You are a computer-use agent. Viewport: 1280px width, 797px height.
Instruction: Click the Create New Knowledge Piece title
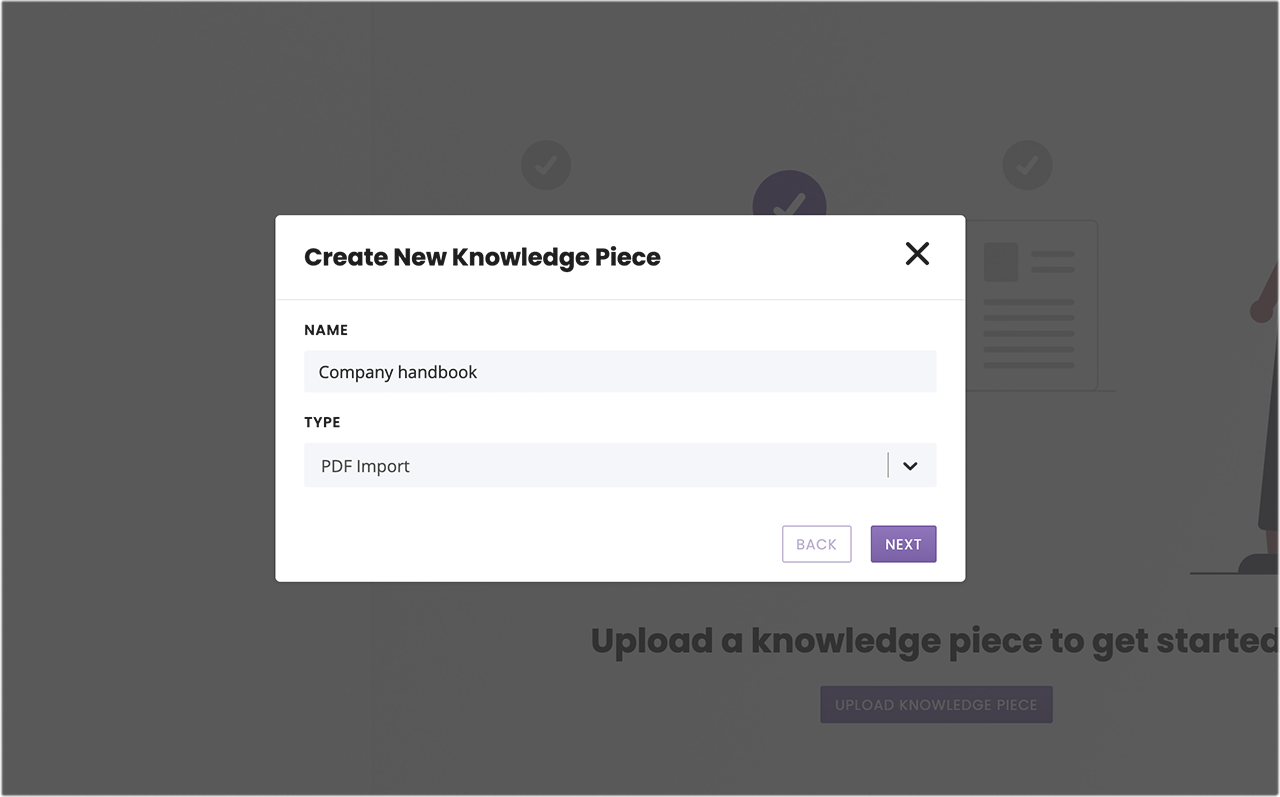click(482, 257)
